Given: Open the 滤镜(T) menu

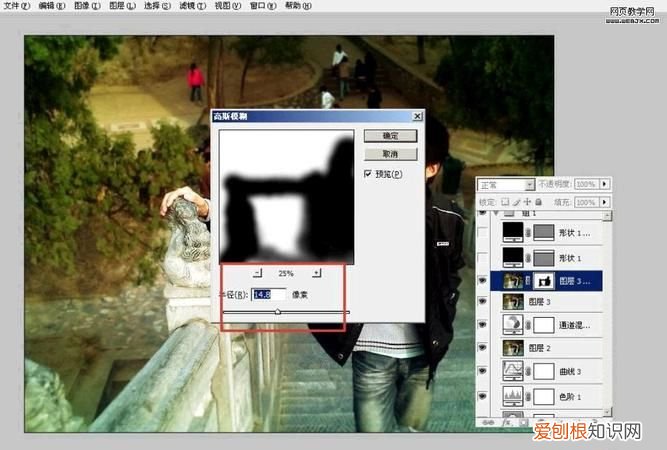Looking at the screenshot, I should [193, 6].
